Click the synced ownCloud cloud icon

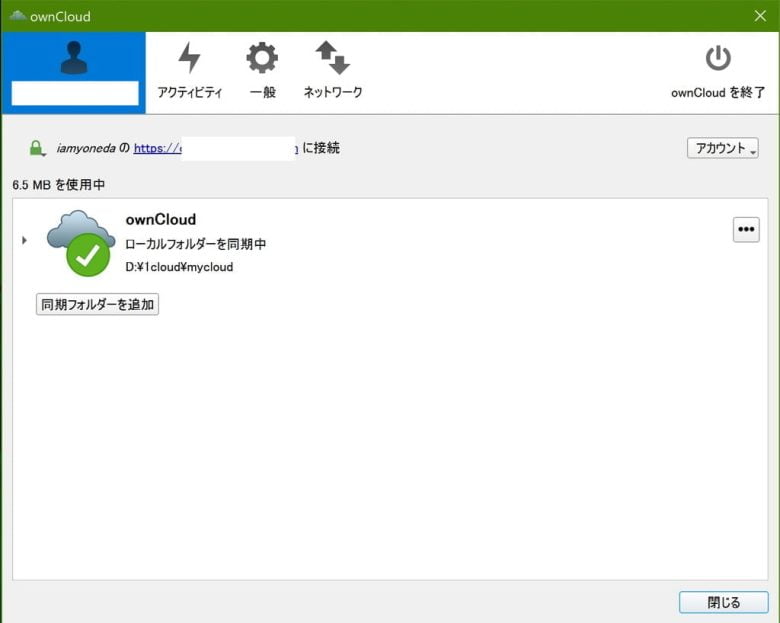tap(81, 243)
